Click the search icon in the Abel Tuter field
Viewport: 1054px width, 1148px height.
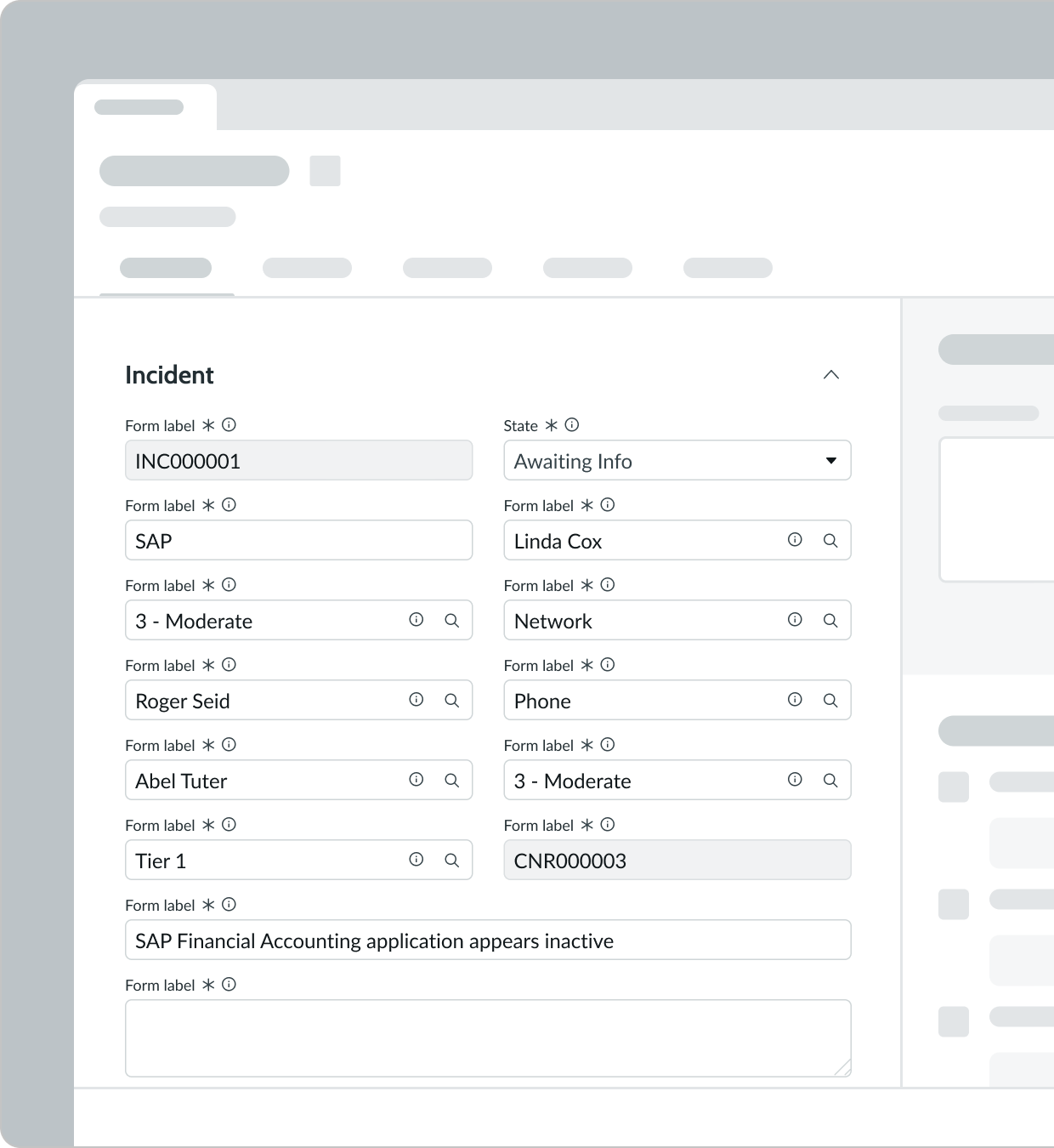pyautogui.click(x=451, y=780)
